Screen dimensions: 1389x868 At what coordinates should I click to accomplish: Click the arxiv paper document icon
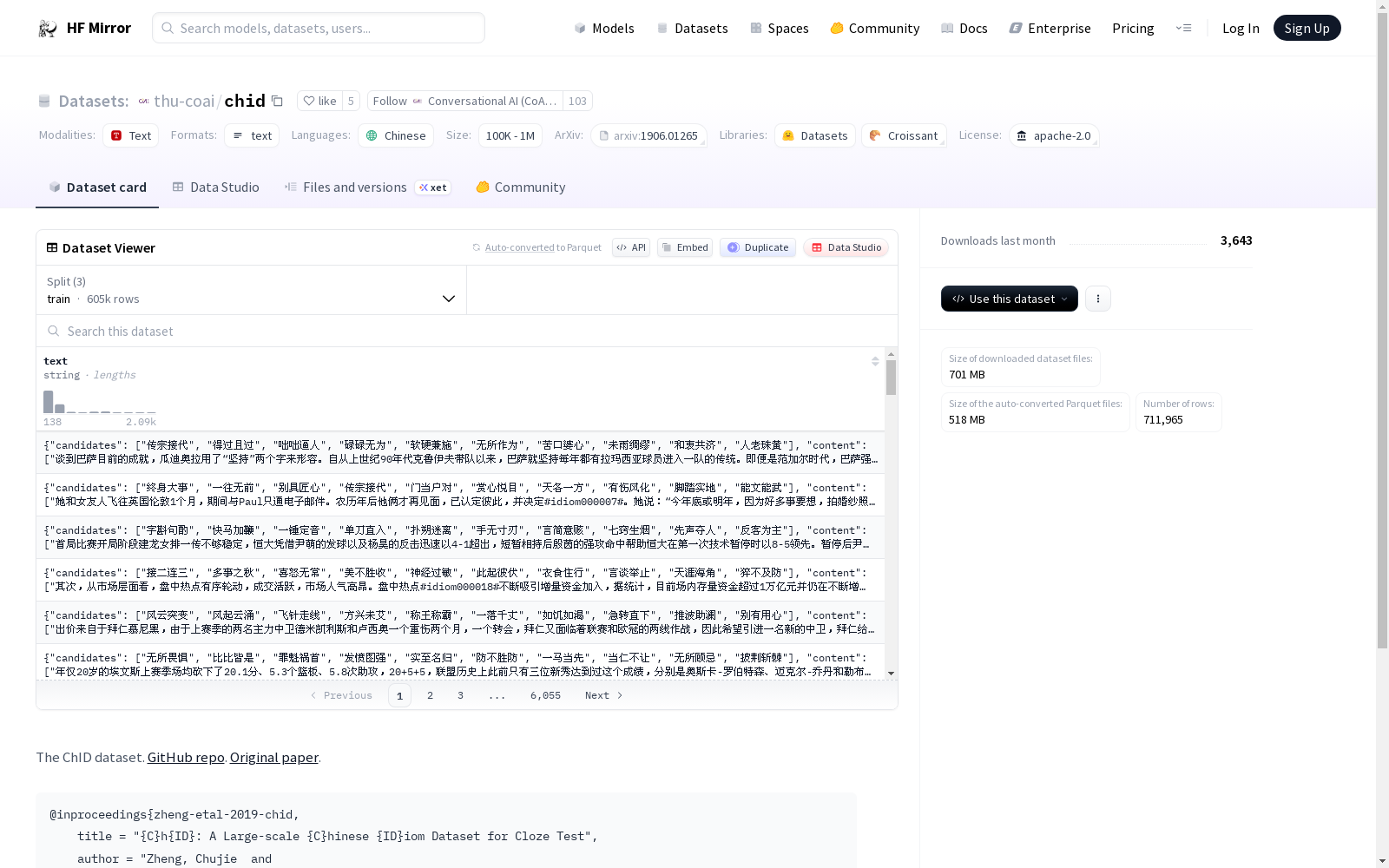(604, 135)
